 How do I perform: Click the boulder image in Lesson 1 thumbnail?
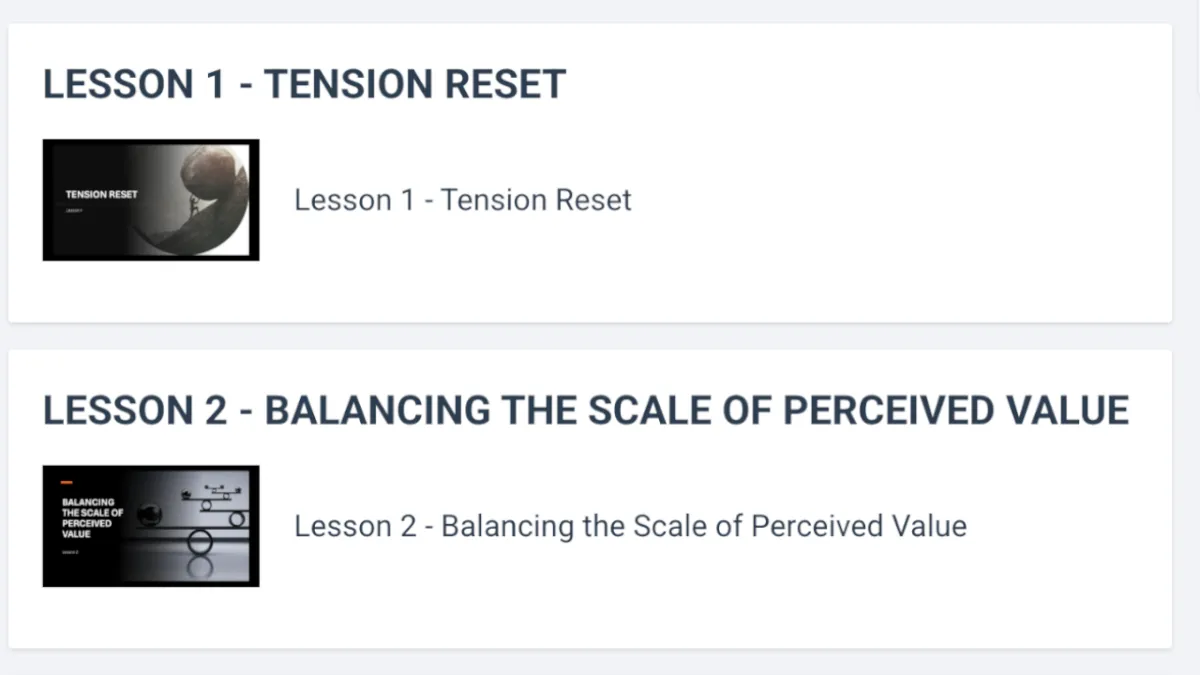pyautogui.click(x=209, y=174)
